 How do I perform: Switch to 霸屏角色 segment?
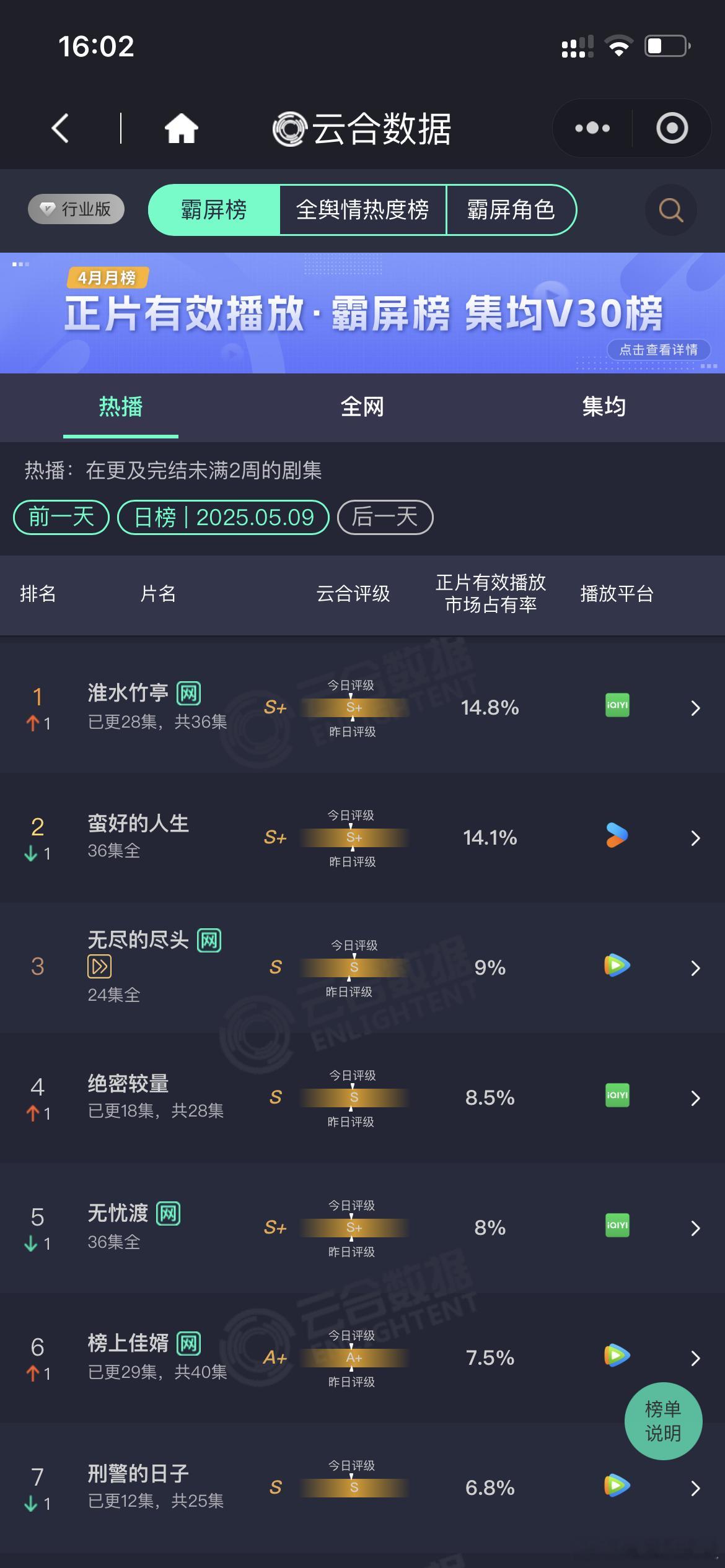click(x=511, y=210)
